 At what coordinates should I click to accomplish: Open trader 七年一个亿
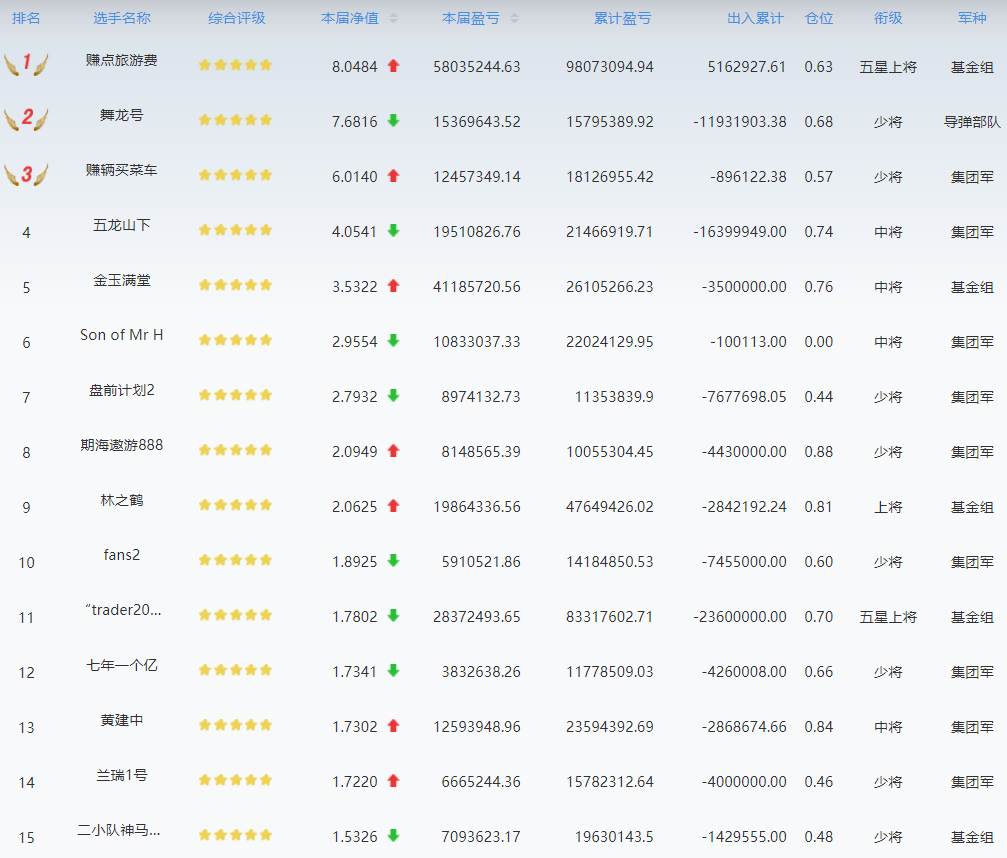[x=121, y=665]
